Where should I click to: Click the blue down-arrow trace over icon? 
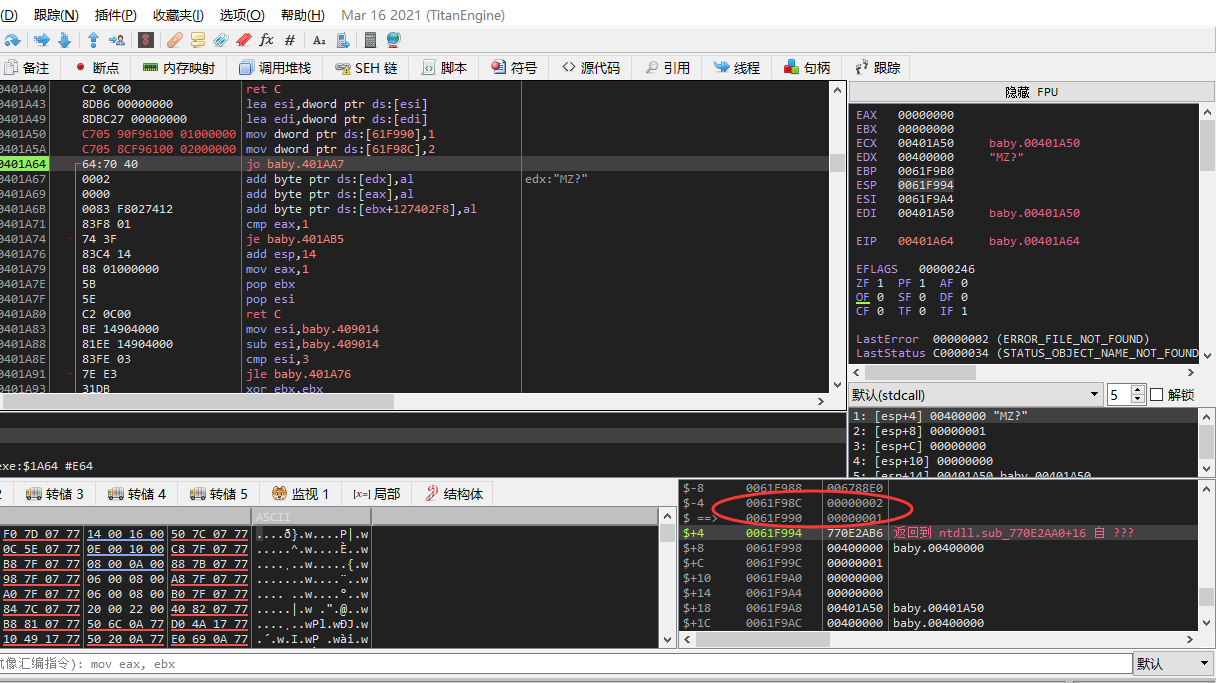coord(65,40)
